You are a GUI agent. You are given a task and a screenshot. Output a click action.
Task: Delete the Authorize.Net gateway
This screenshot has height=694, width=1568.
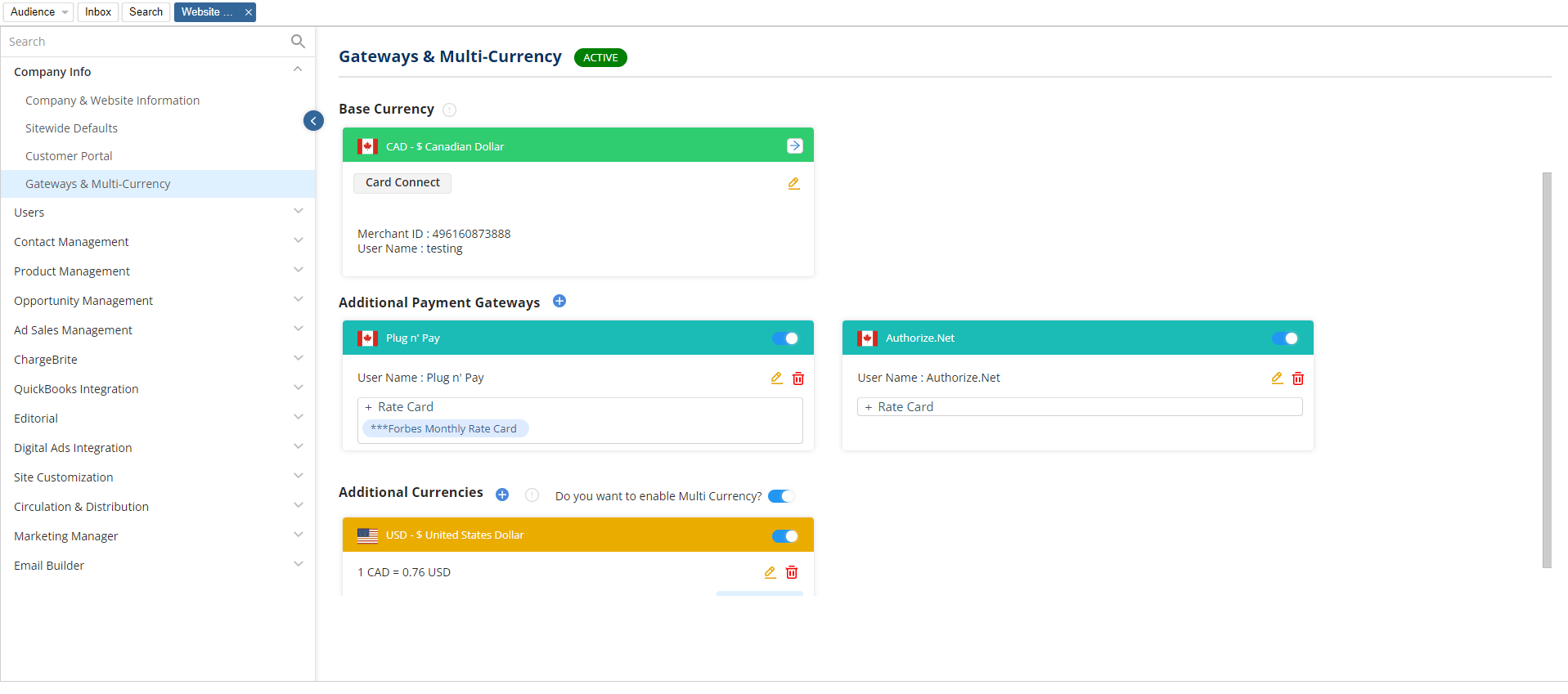point(1298,378)
